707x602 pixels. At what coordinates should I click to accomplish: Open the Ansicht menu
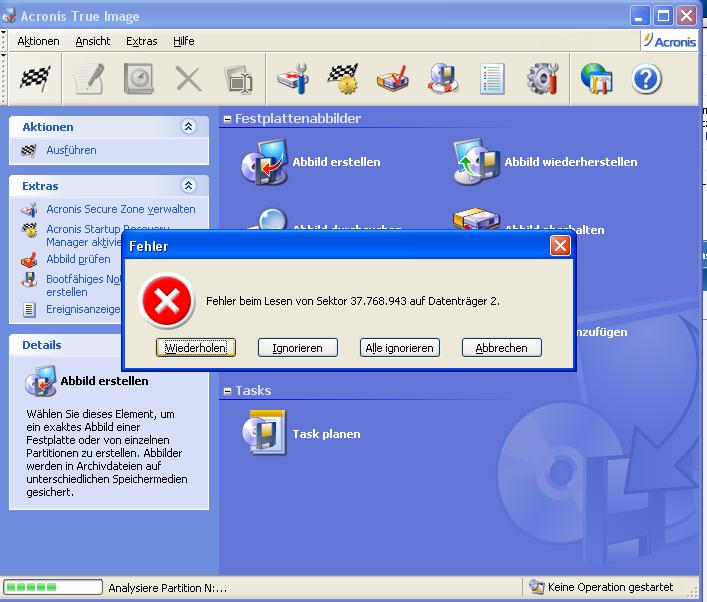[x=93, y=41]
